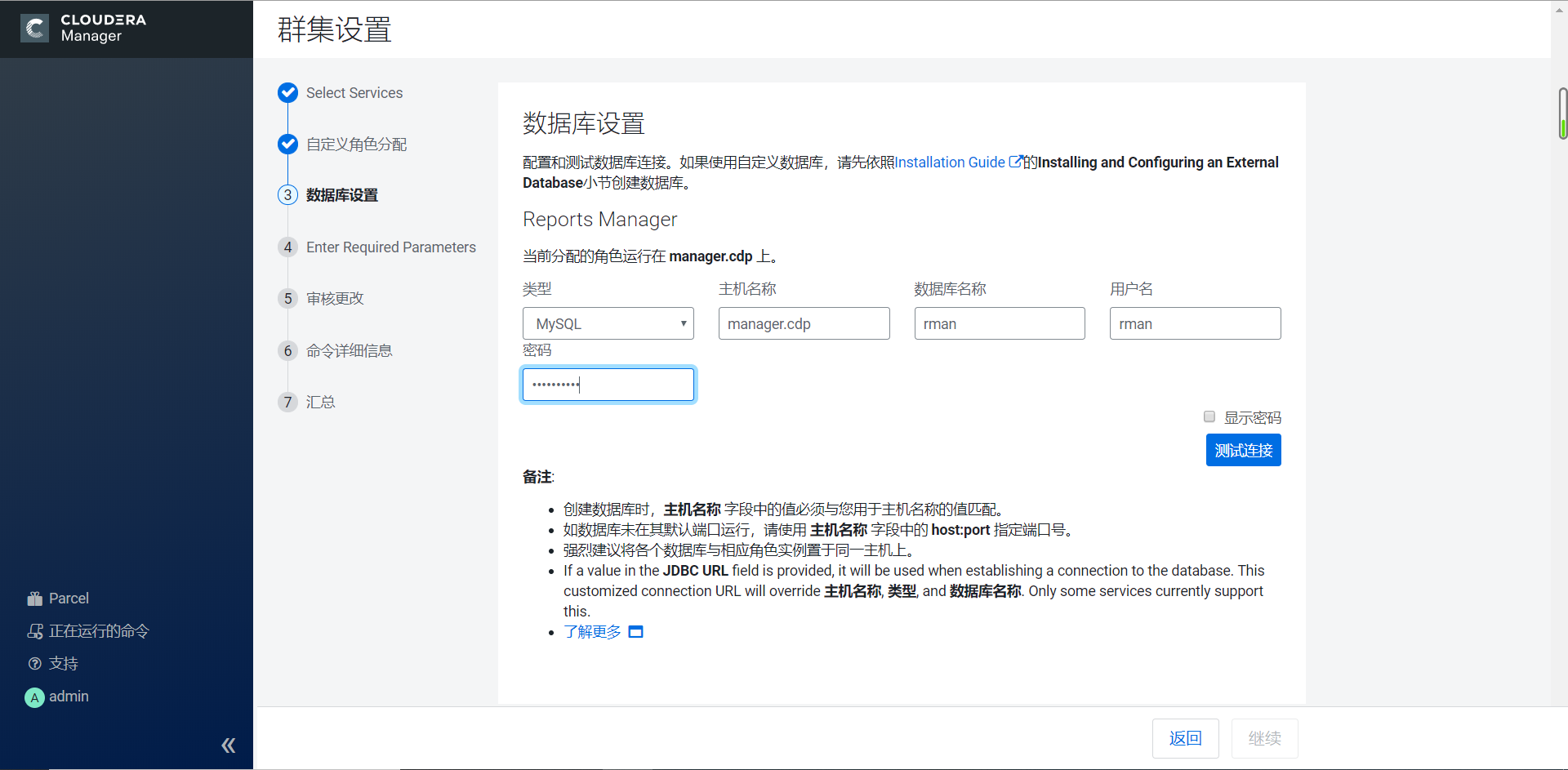Screen dimensions: 1568x770
Task: Select the 命令详细信息 step label
Action: 350,351
